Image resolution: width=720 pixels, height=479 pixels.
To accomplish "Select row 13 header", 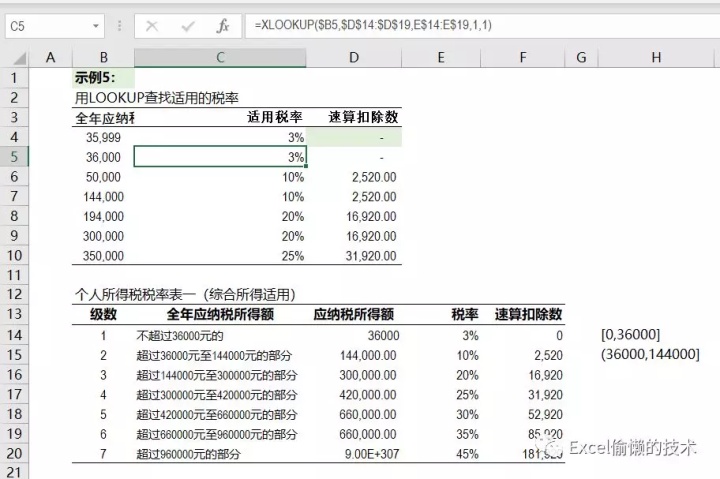I will click(x=14, y=314).
